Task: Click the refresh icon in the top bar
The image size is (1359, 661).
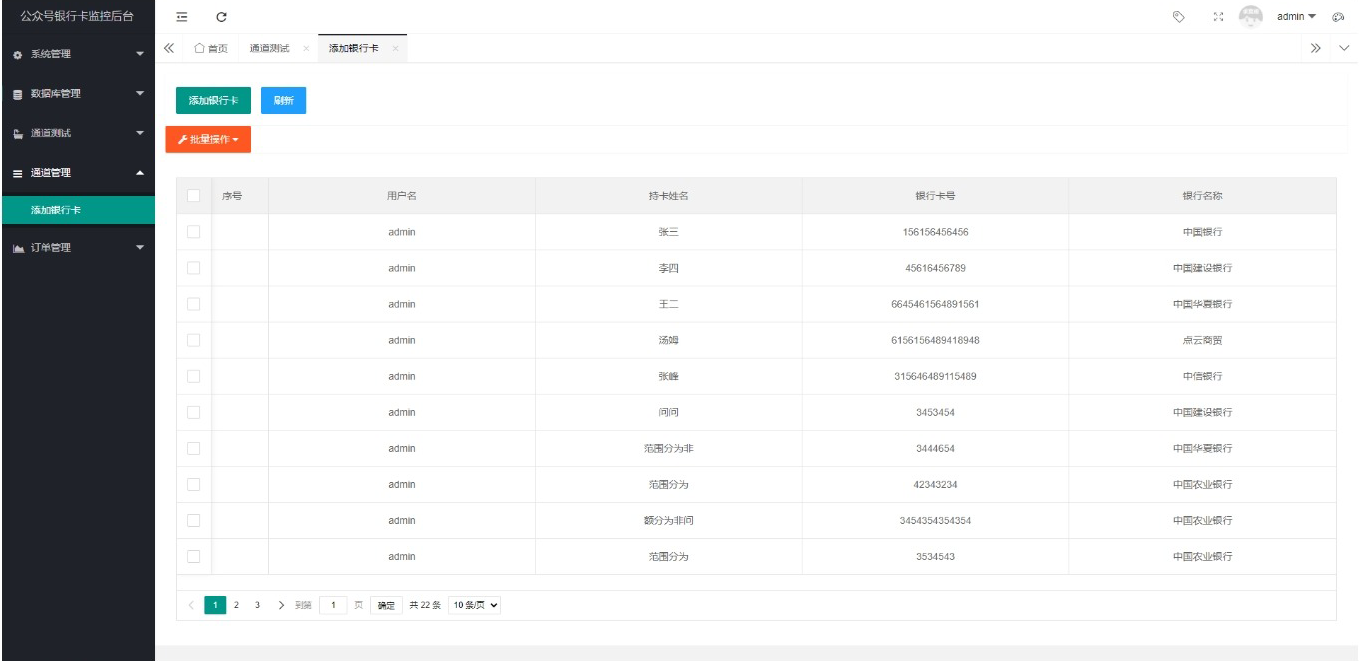Action: [x=221, y=17]
